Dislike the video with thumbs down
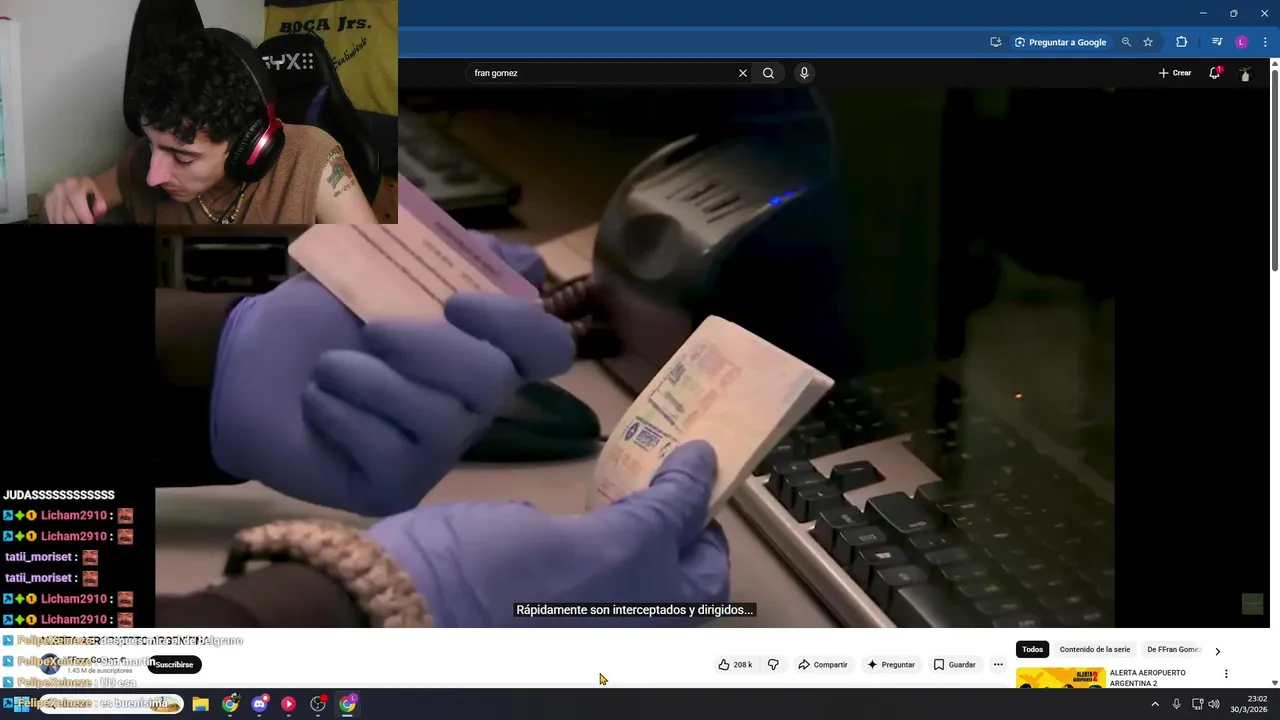 click(773, 664)
